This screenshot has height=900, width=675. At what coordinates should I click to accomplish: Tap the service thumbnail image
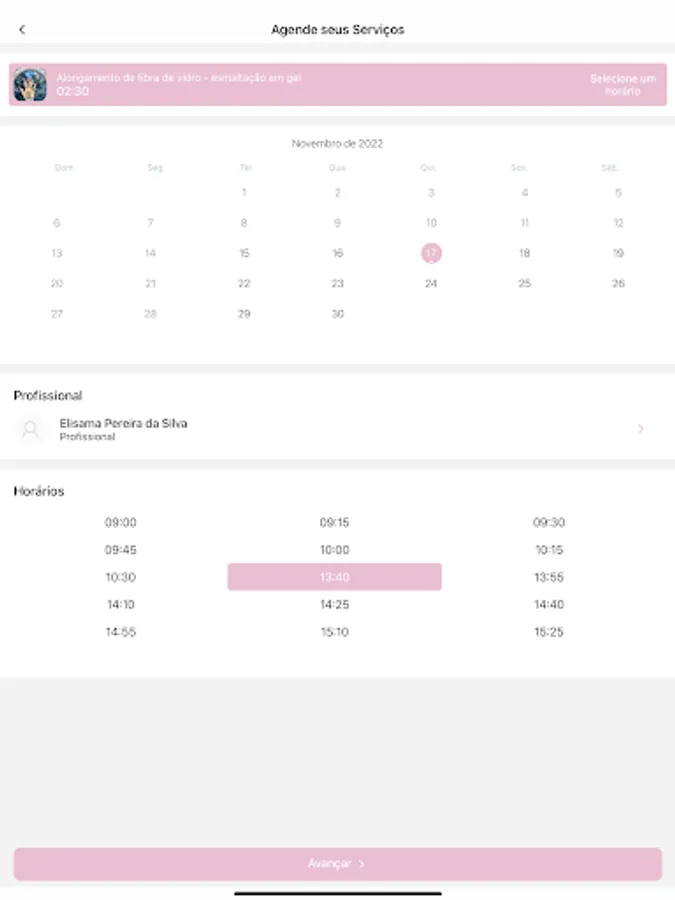pos(30,85)
